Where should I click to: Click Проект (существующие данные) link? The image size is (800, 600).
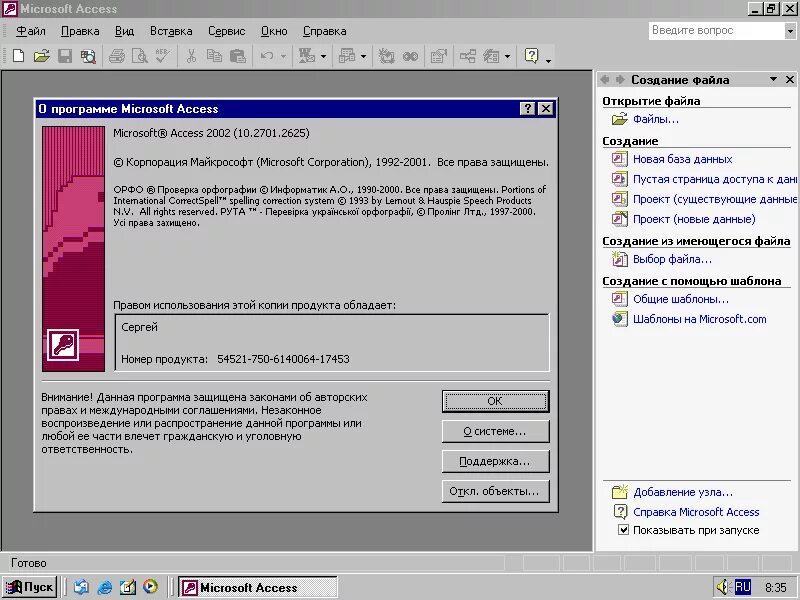coord(715,199)
